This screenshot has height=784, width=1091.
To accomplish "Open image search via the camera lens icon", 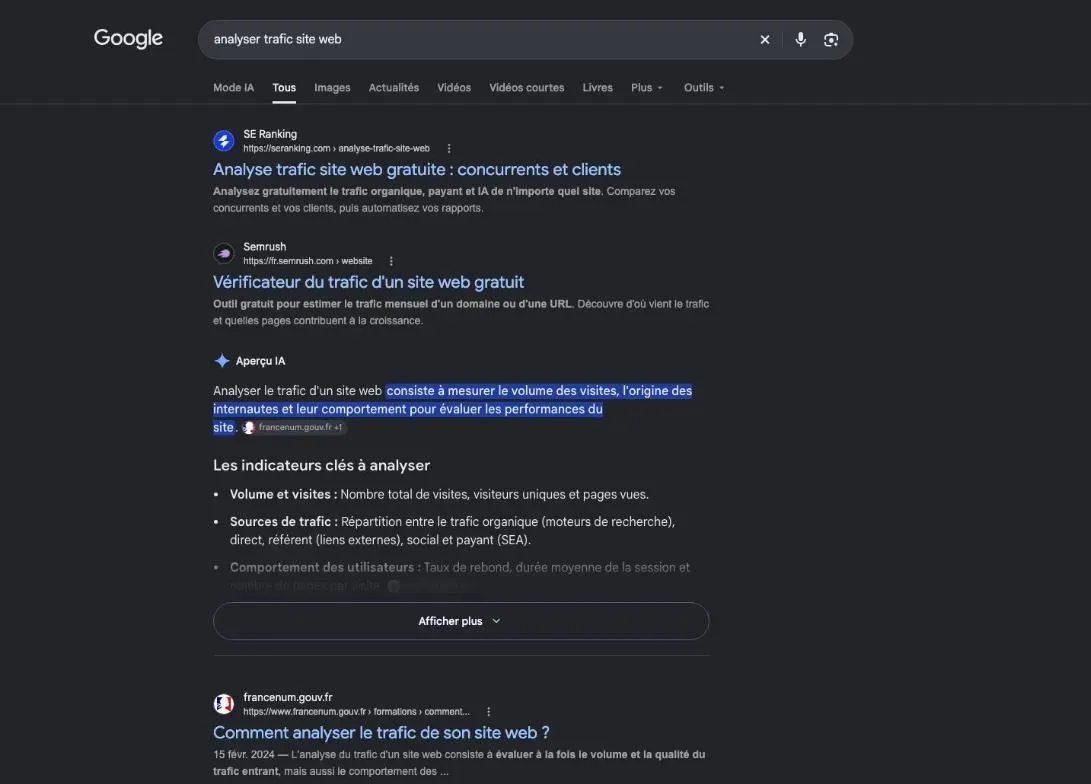I will click(831, 40).
